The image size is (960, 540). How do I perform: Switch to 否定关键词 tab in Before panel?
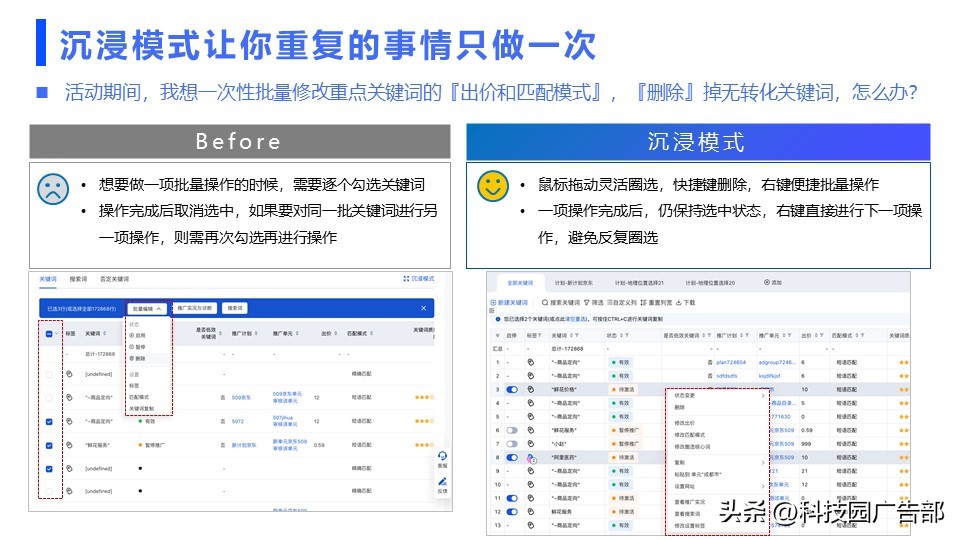(x=114, y=279)
